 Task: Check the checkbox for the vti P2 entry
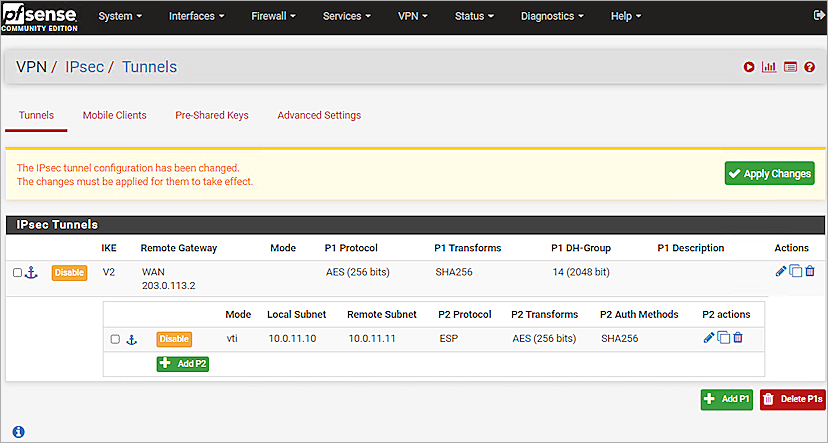click(x=115, y=340)
